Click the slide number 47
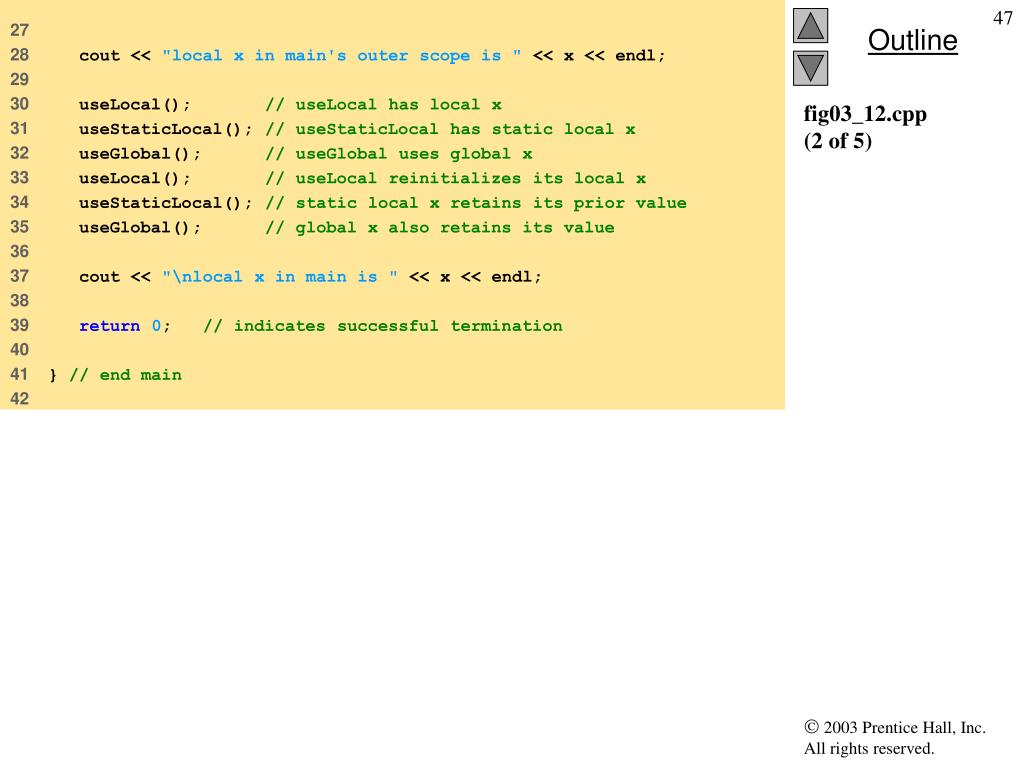1024x768 pixels. (1002, 18)
